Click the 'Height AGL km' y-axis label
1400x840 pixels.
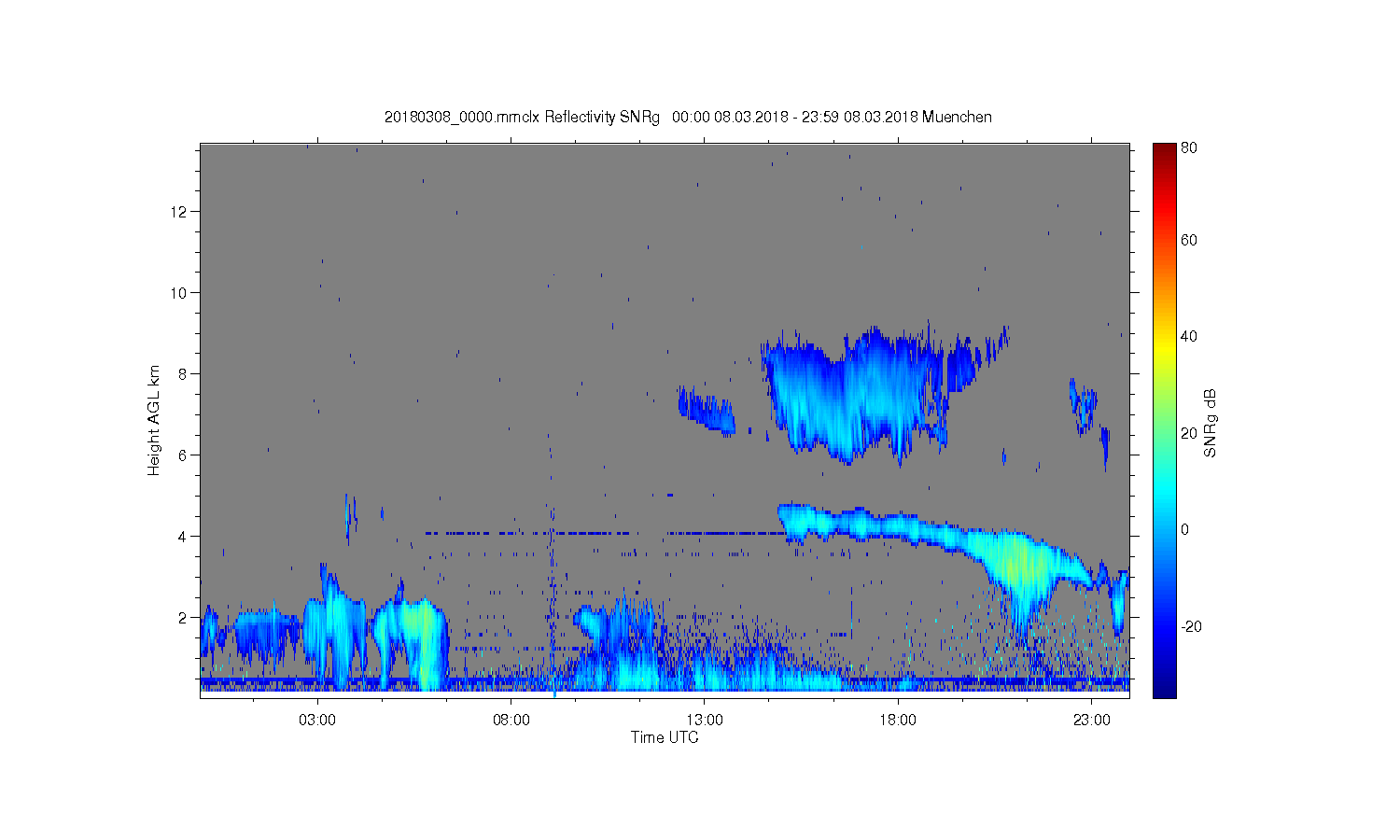pyautogui.click(x=154, y=420)
